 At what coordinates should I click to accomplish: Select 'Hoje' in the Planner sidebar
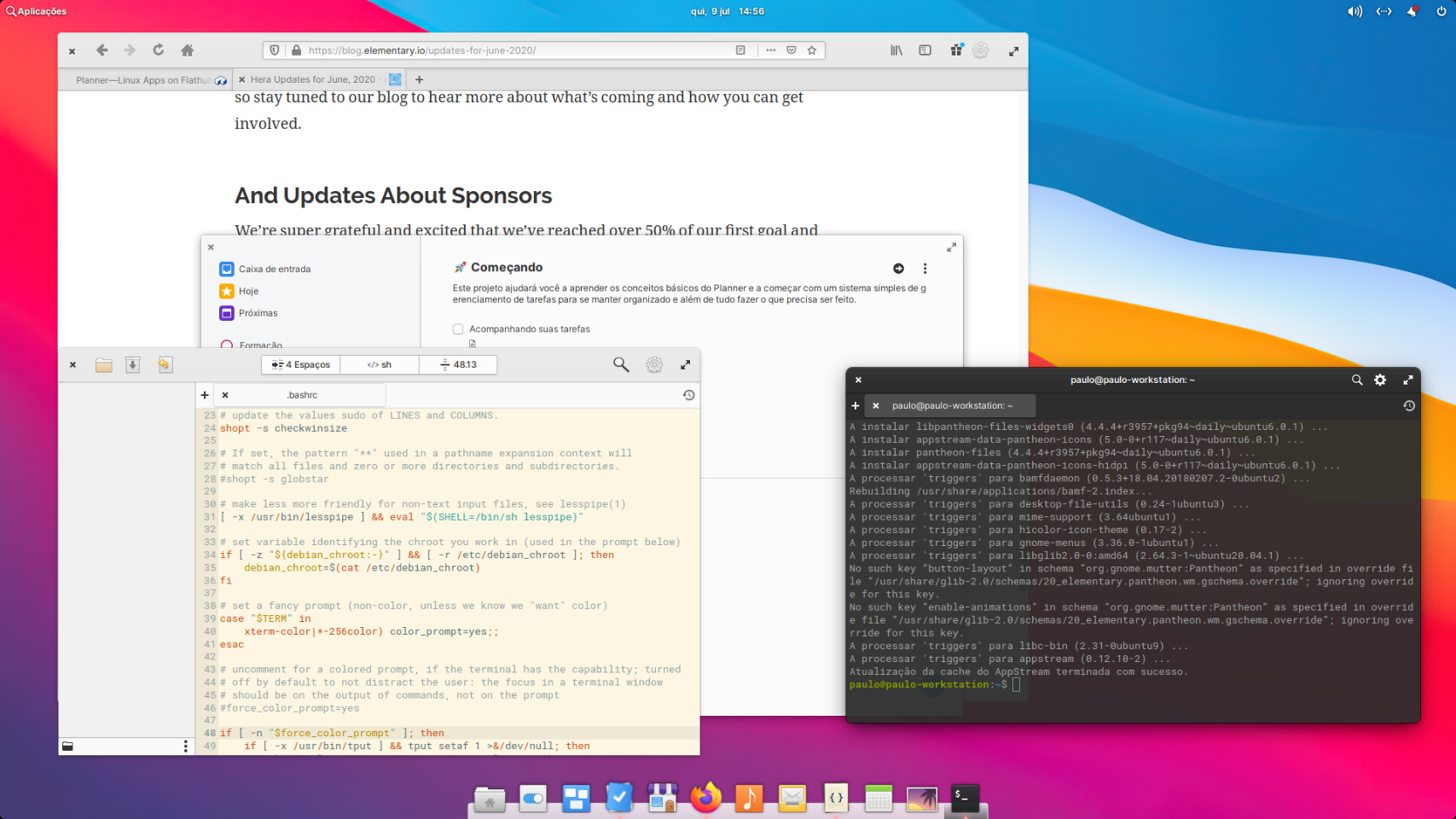[x=248, y=291]
